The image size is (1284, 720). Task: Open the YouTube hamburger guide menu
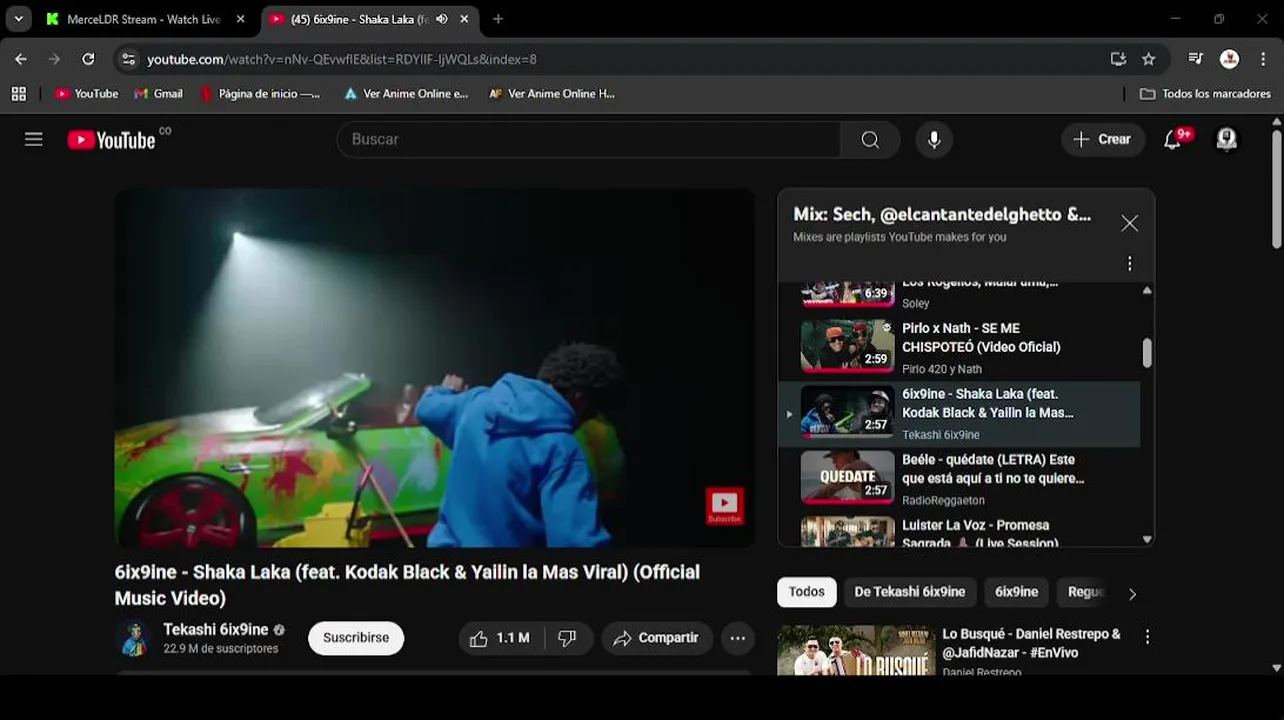[x=34, y=139]
